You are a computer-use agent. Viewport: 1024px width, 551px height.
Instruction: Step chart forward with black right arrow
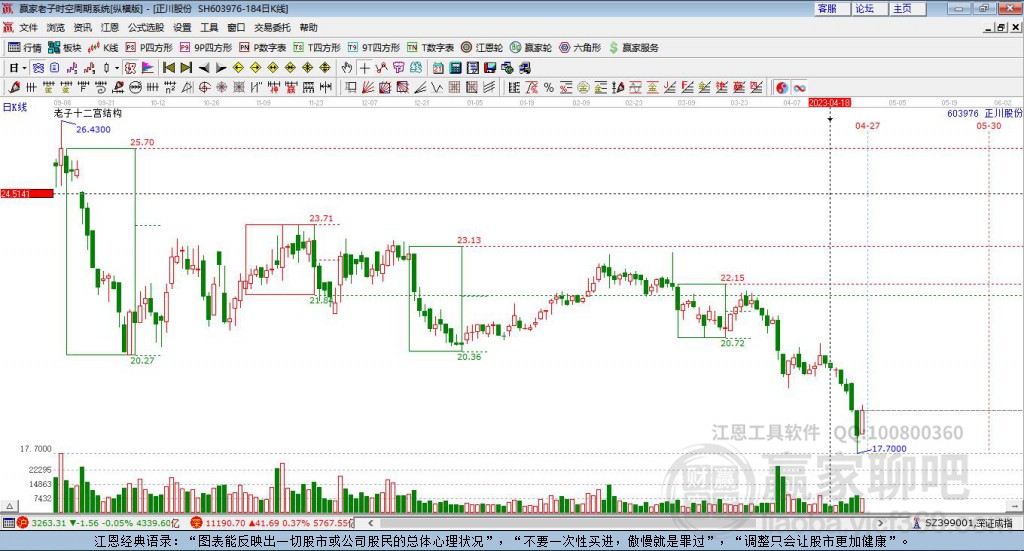tap(221, 68)
